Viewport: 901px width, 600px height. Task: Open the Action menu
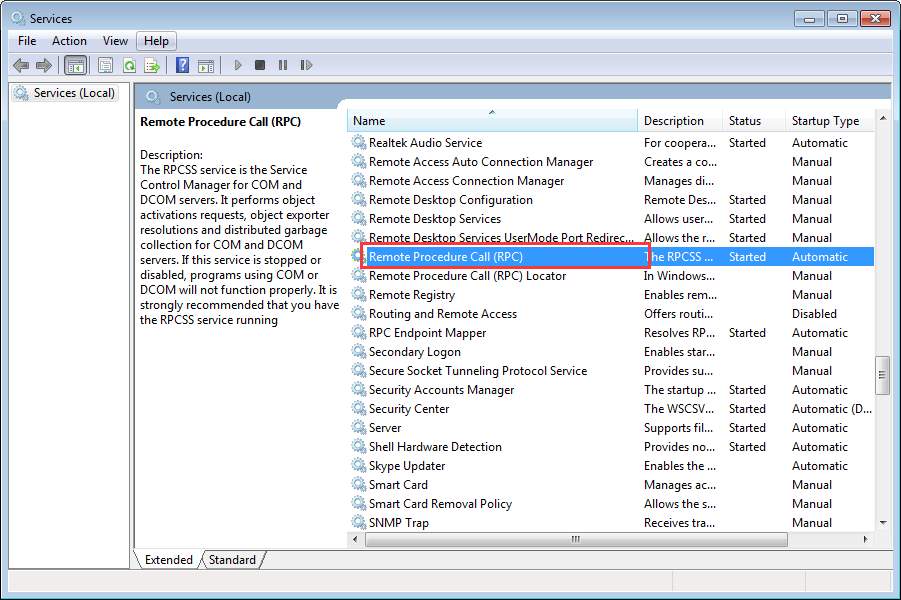pyautogui.click(x=68, y=40)
